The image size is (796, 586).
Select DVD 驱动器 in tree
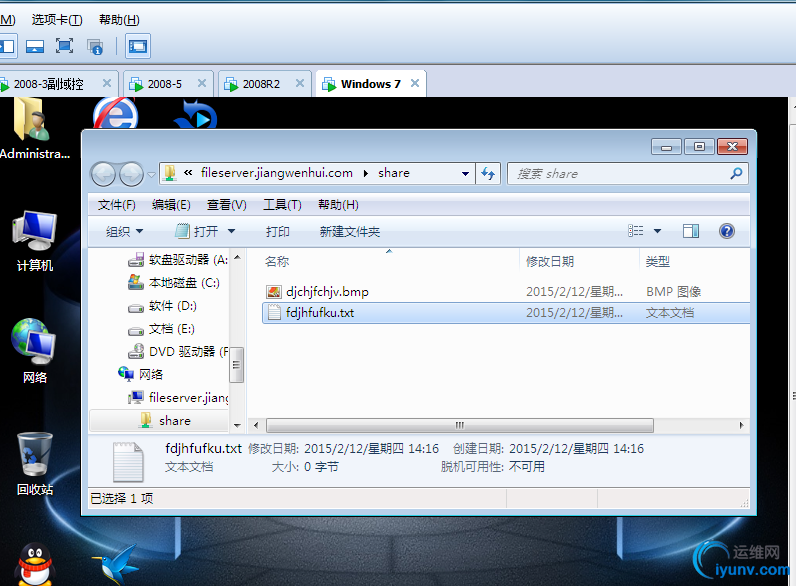178,352
